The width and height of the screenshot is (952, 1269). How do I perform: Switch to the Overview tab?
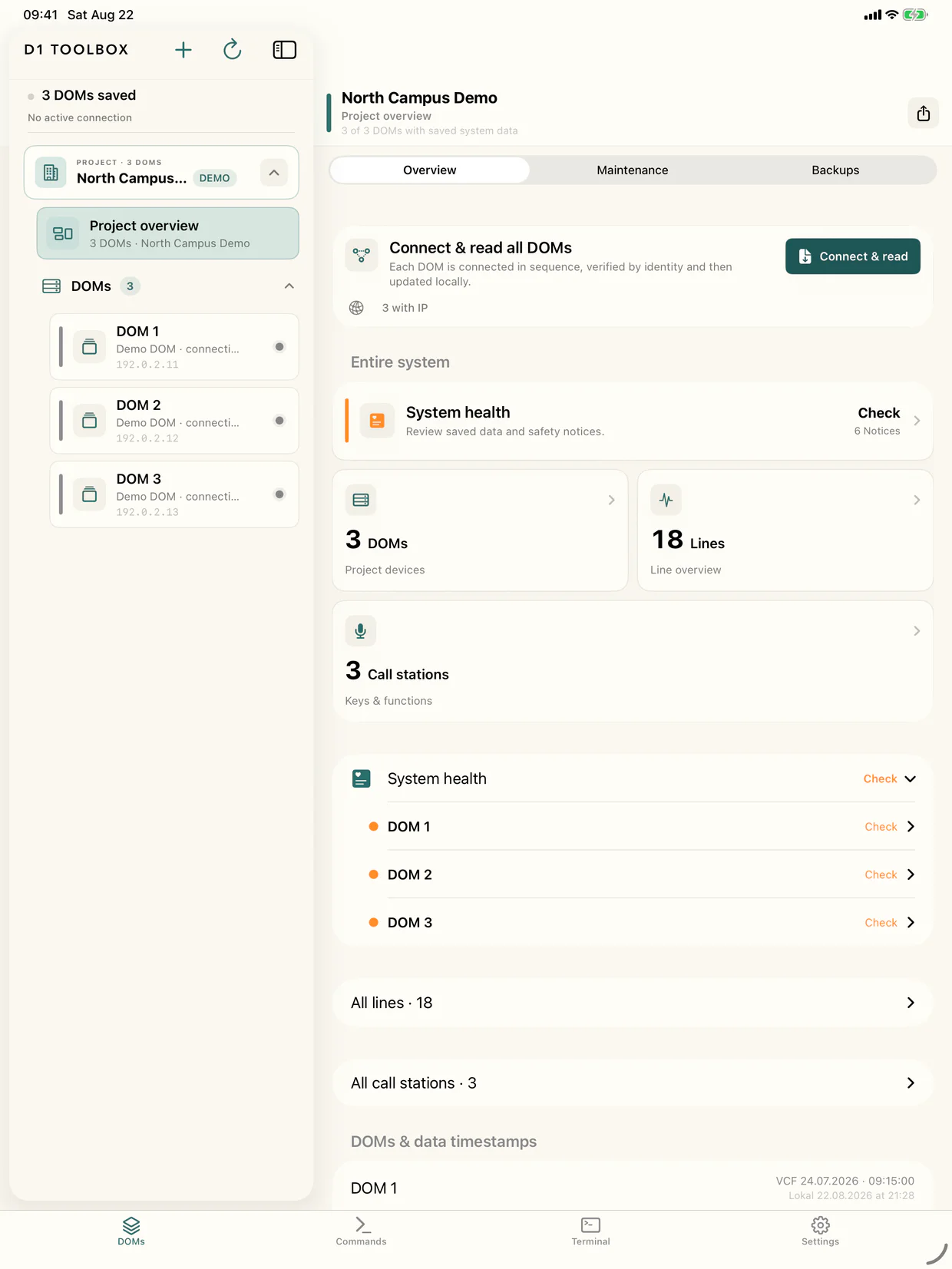pos(430,170)
